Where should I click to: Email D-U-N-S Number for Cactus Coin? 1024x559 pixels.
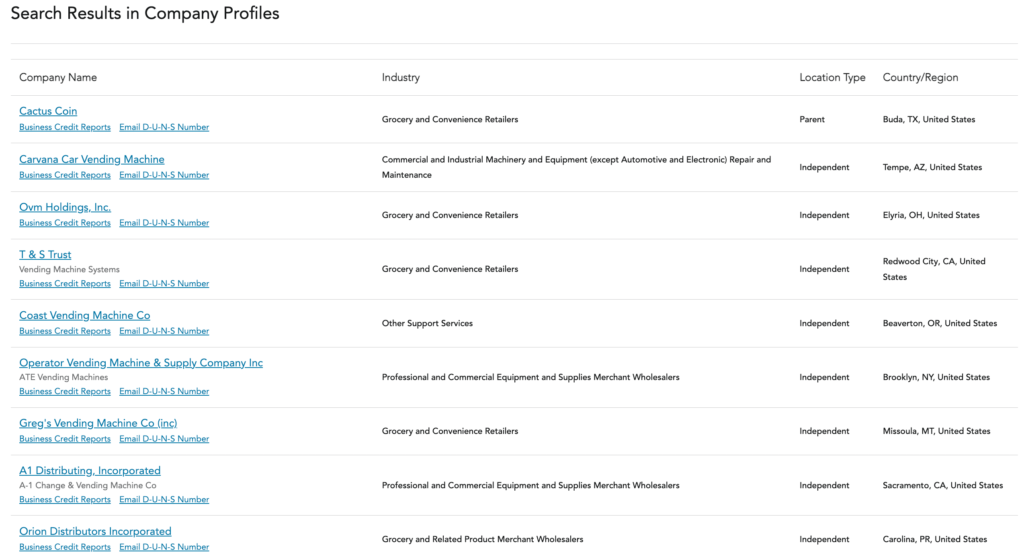pos(164,127)
